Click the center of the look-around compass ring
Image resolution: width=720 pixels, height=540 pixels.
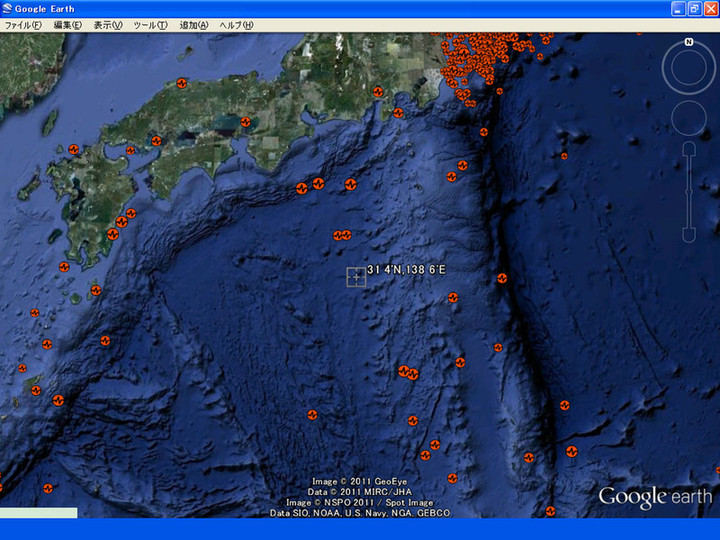click(689, 68)
